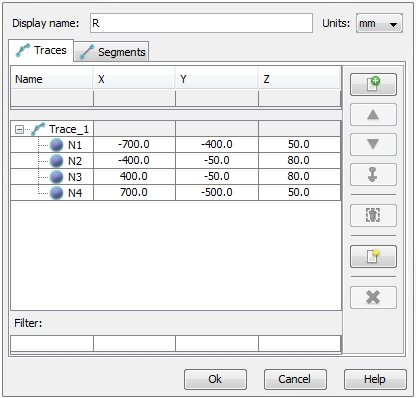The width and height of the screenshot is (416, 398).
Task: Switch to the Traces tab
Action: click(41, 50)
